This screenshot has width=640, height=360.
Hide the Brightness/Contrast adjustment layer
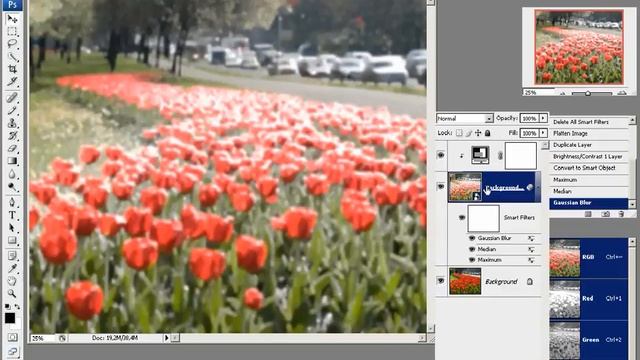pyautogui.click(x=441, y=155)
